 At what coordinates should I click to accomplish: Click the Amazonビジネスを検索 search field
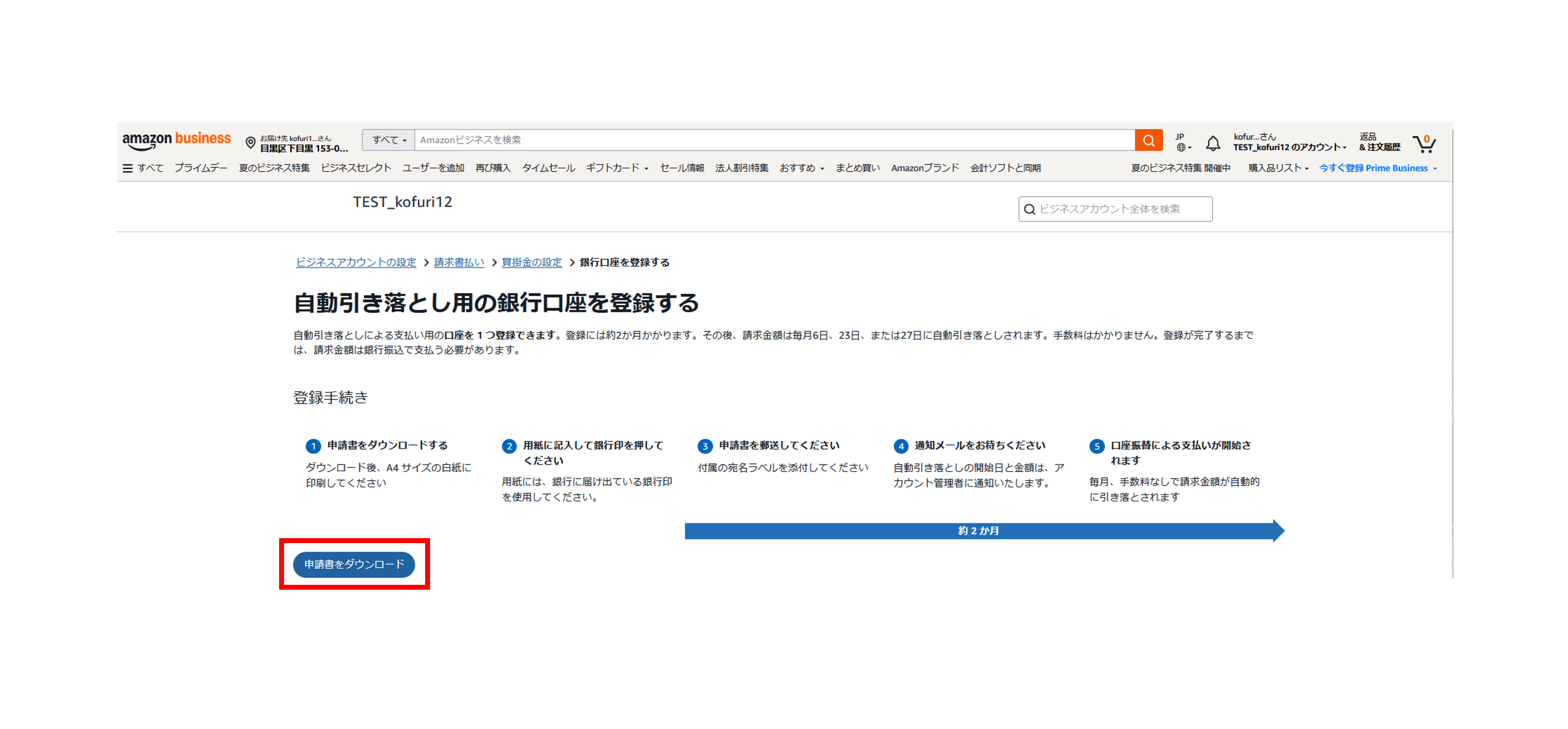pyautogui.click(x=774, y=140)
